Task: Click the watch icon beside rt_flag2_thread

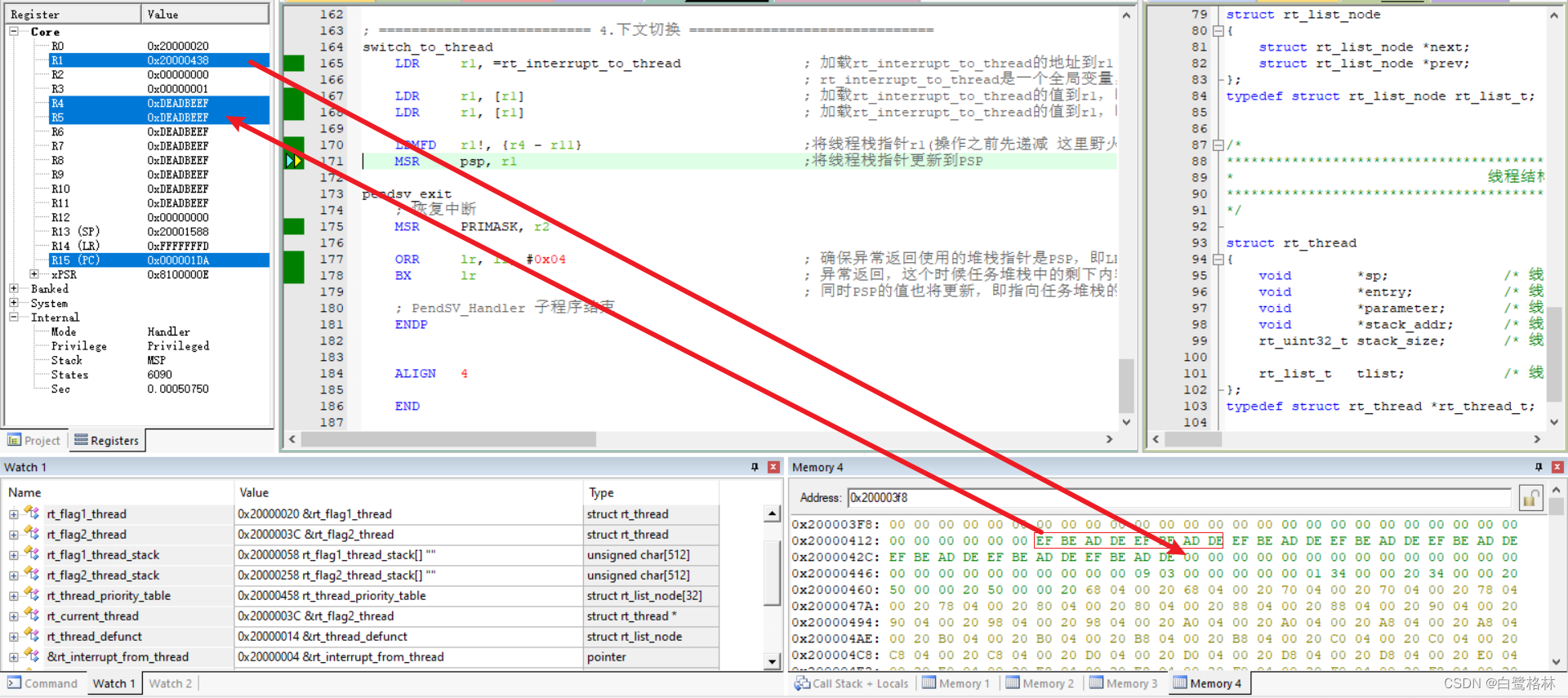Action: coord(32,534)
